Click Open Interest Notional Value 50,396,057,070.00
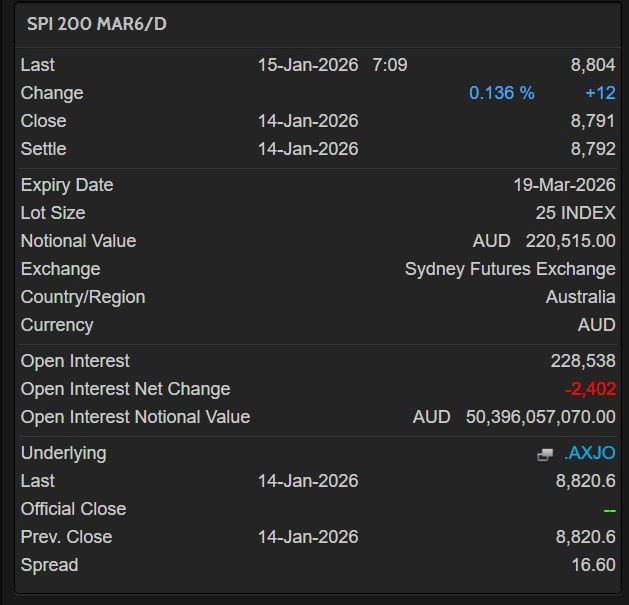 coord(540,417)
